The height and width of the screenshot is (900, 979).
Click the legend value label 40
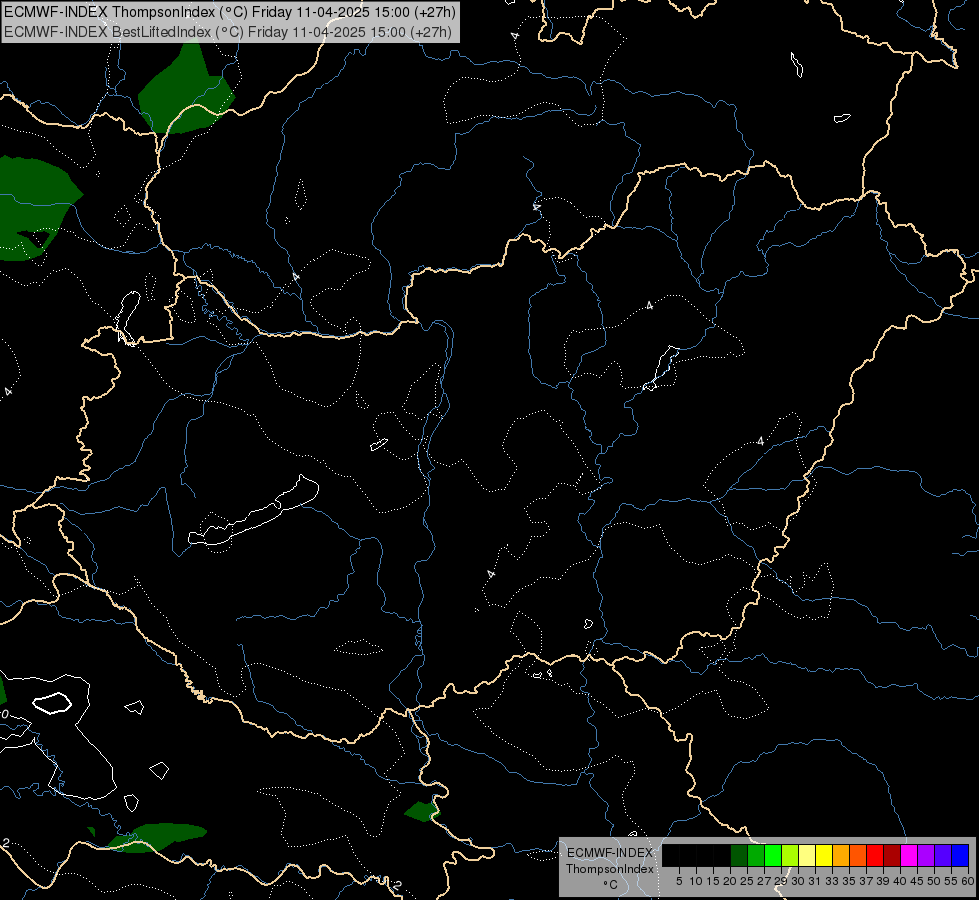[900, 881]
